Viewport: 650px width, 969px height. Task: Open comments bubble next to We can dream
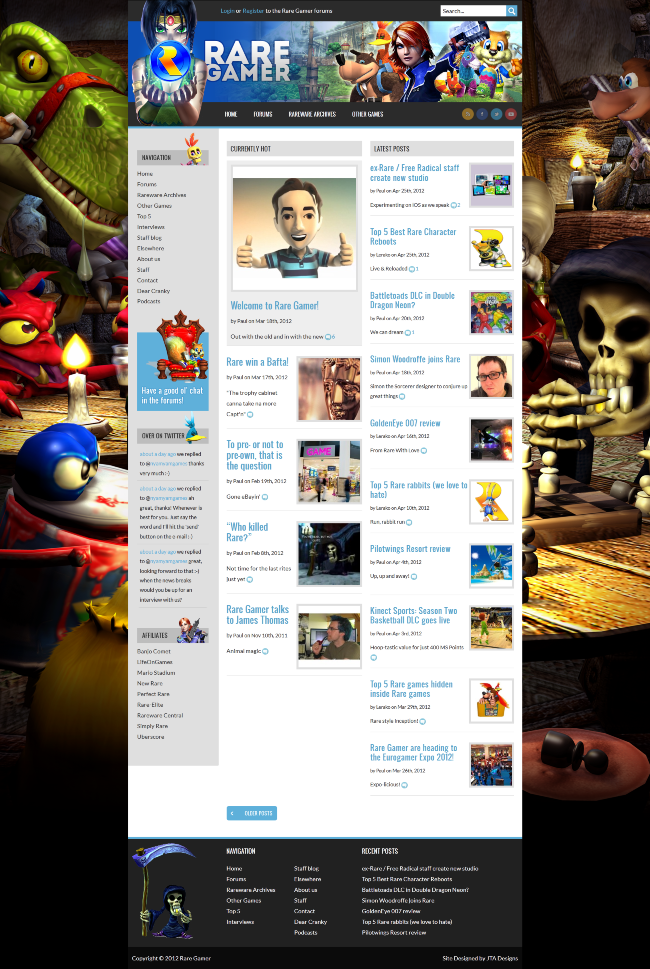pos(407,332)
